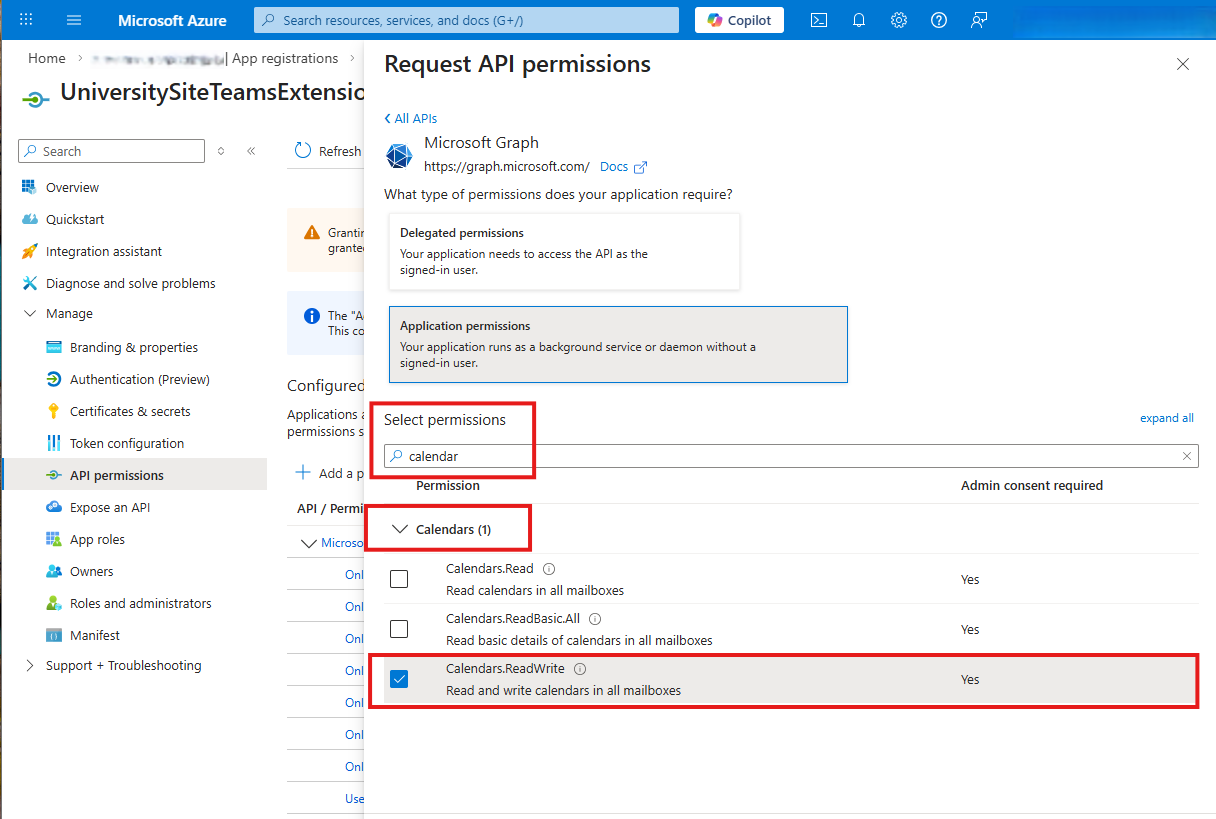Open Token configuration
The height and width of the screenshot is (819, 1216).
point(127,443)
